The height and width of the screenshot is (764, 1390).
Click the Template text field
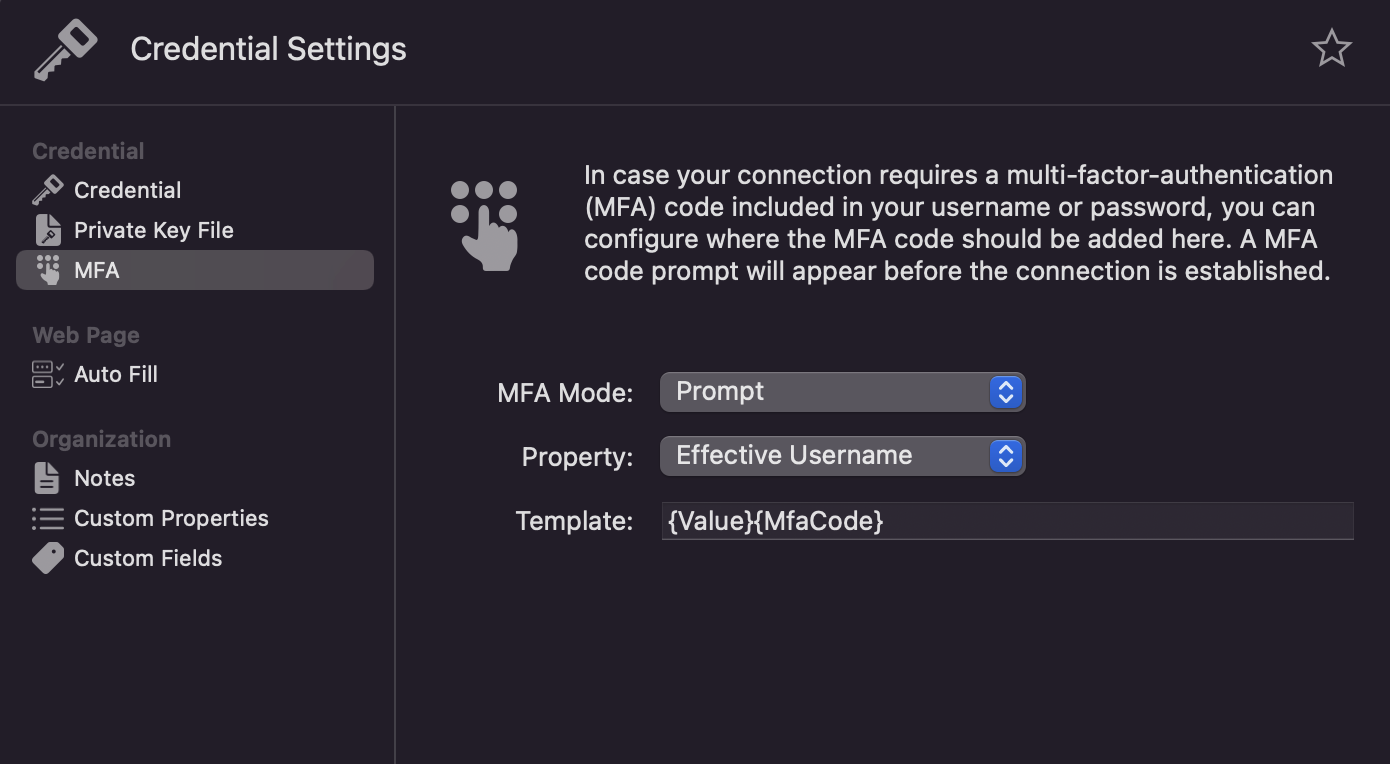1006,521
